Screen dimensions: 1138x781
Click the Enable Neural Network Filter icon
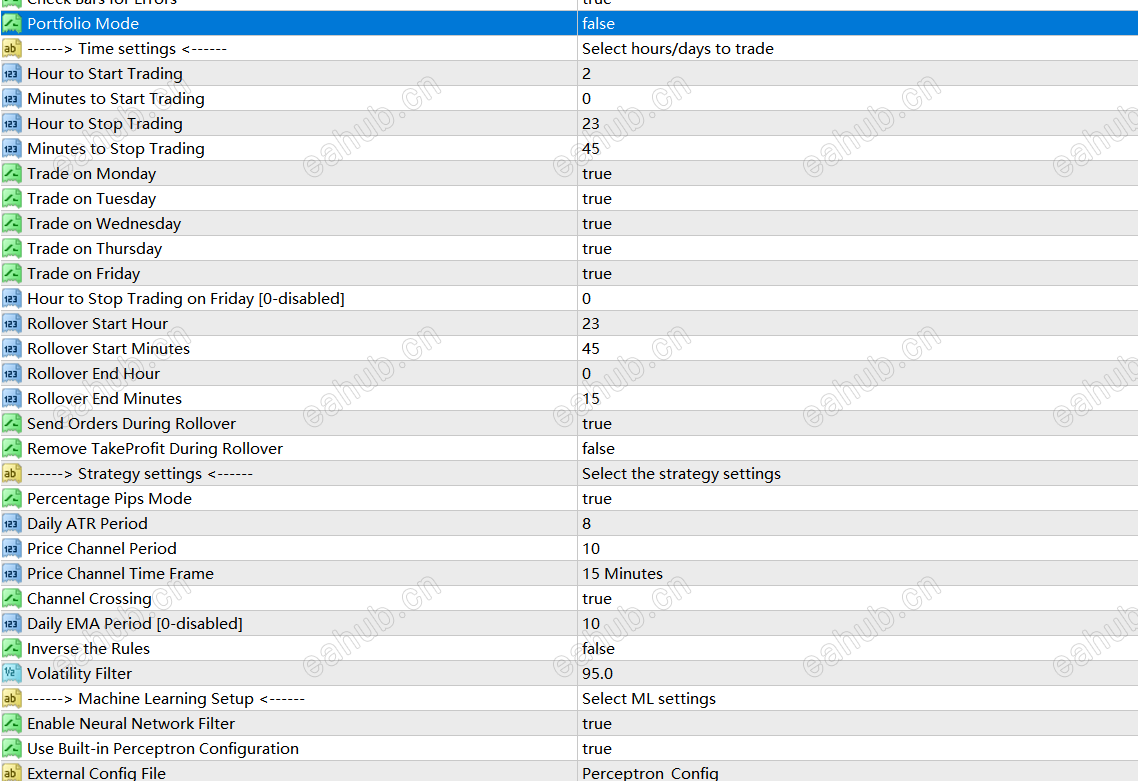(x=12, y=724)
